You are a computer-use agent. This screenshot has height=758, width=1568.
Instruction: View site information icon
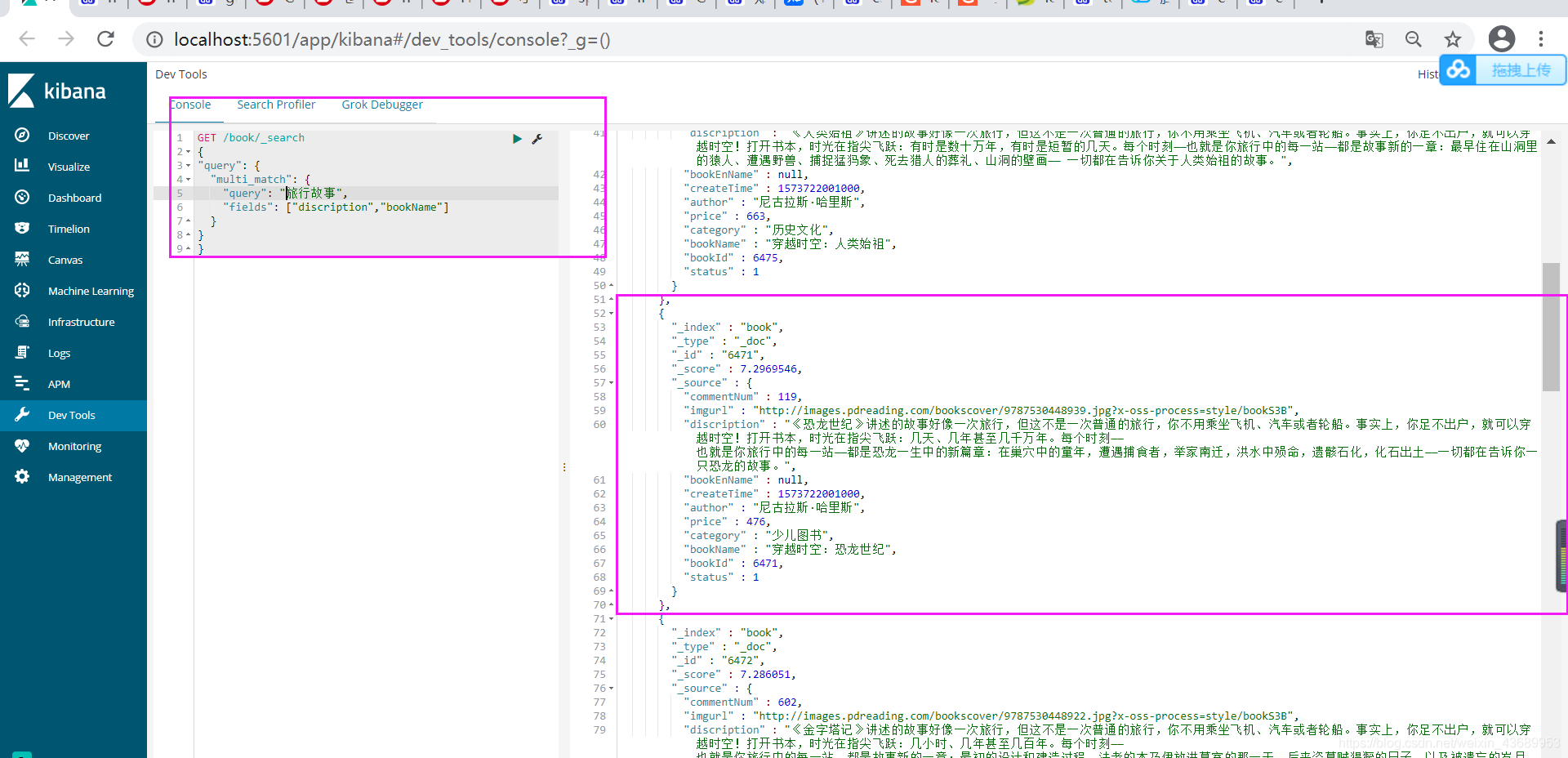(154, 39)
